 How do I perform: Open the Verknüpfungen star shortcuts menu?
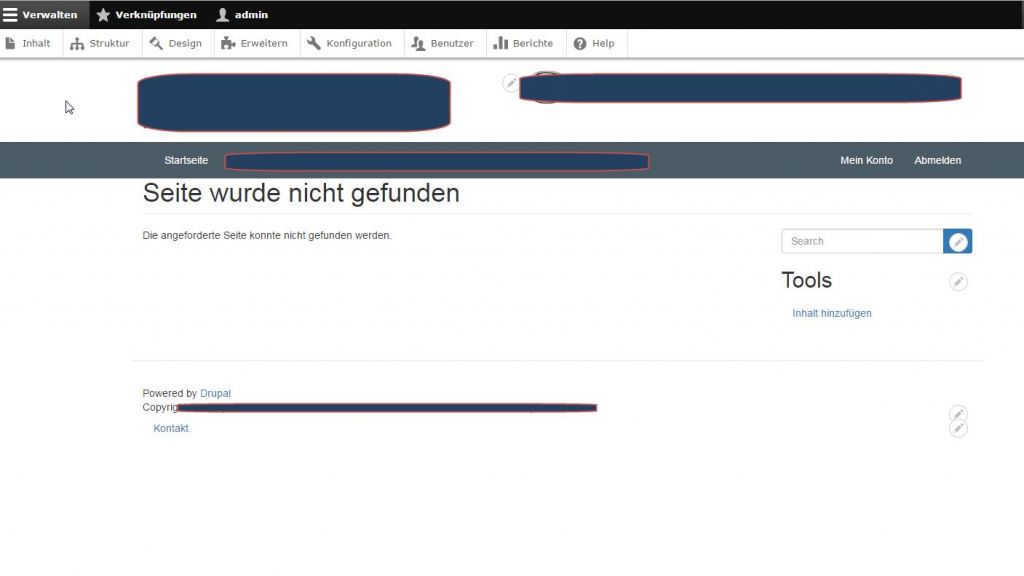[147, 15]
